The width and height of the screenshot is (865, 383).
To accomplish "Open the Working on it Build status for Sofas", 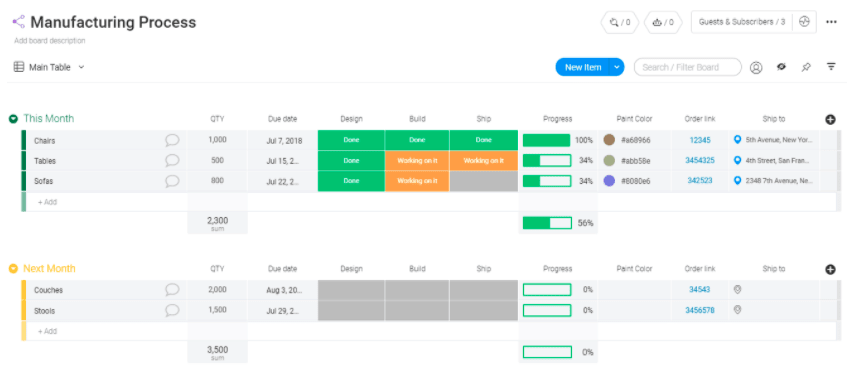I will [x=417, y=181].
